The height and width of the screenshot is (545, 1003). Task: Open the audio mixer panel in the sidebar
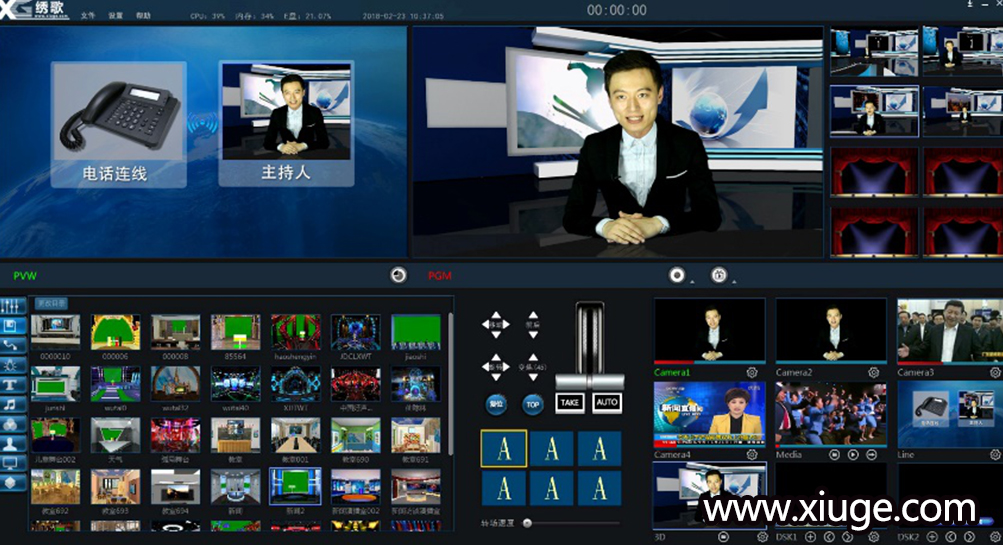point(13,306)
